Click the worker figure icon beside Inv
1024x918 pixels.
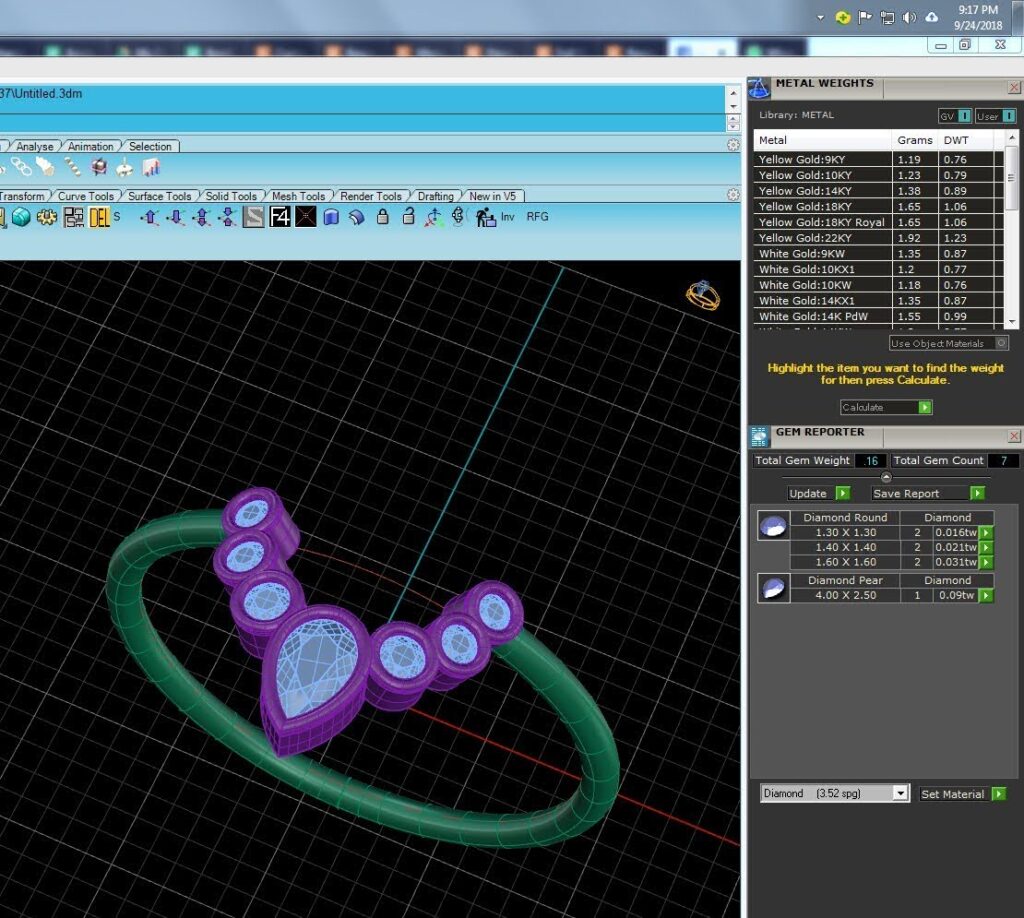(x=485, y=217)
